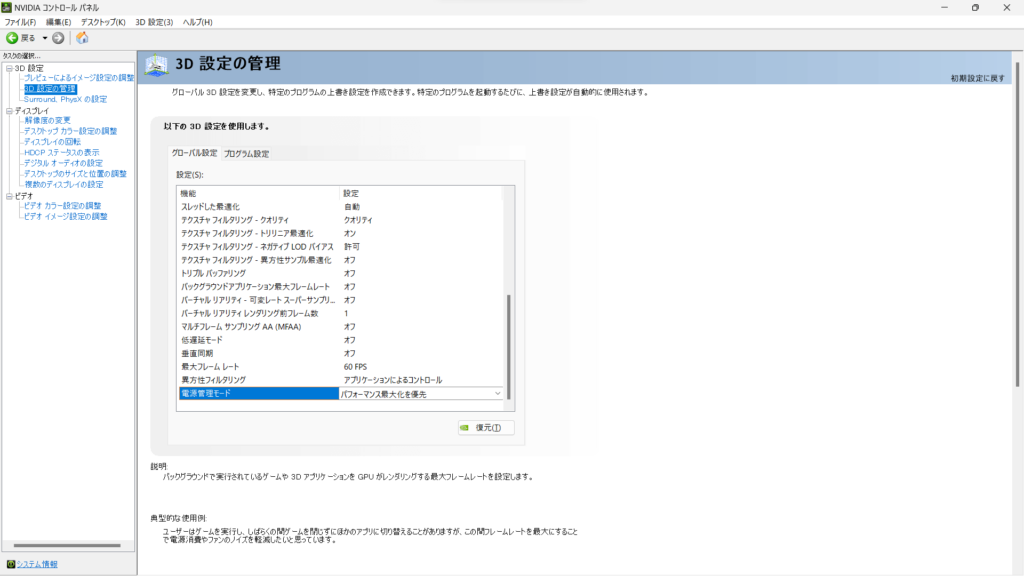Click the NVIDIA icon in the title bar
This screenshot has width=1024, height=576.
point(7,7)
